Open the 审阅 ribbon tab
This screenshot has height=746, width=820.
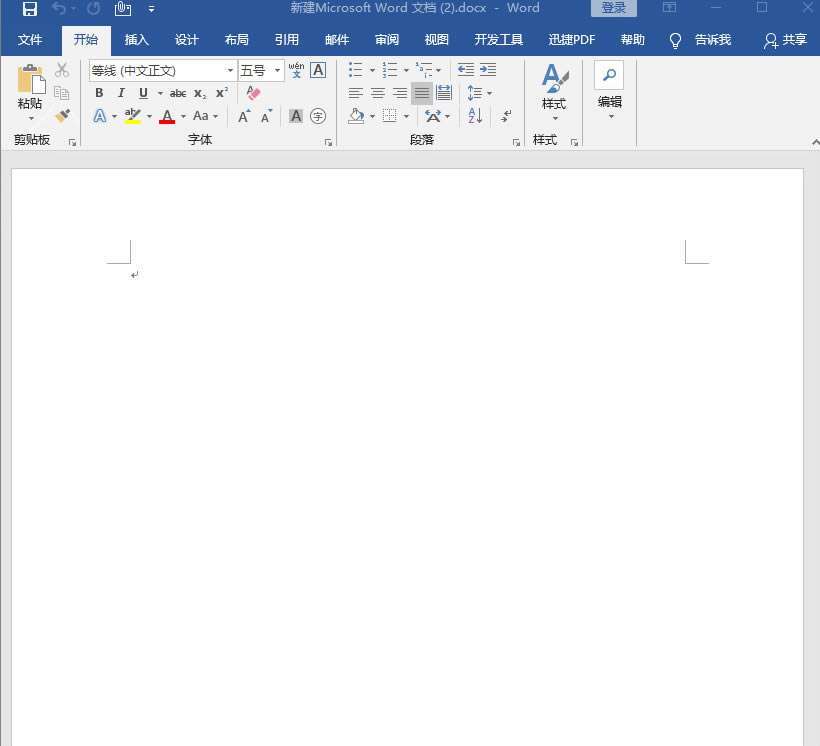coord(387,40)
